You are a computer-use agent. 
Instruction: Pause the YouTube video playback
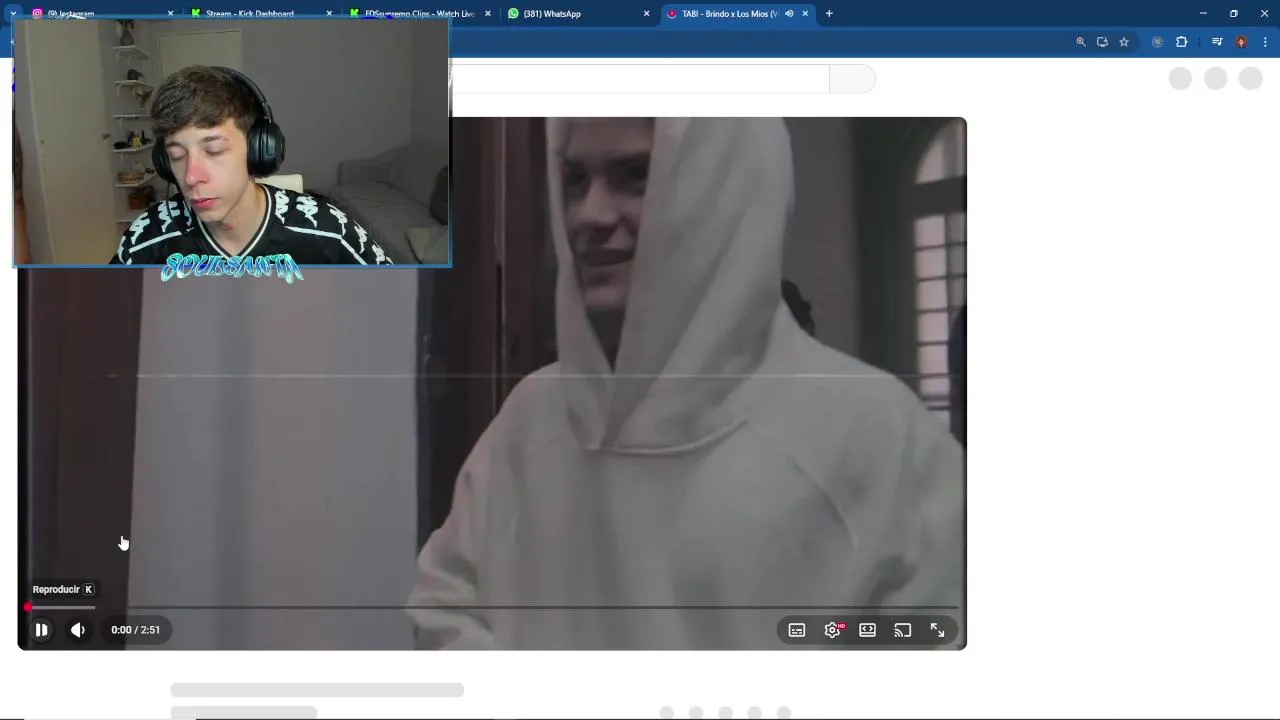[x=42, y=630]
